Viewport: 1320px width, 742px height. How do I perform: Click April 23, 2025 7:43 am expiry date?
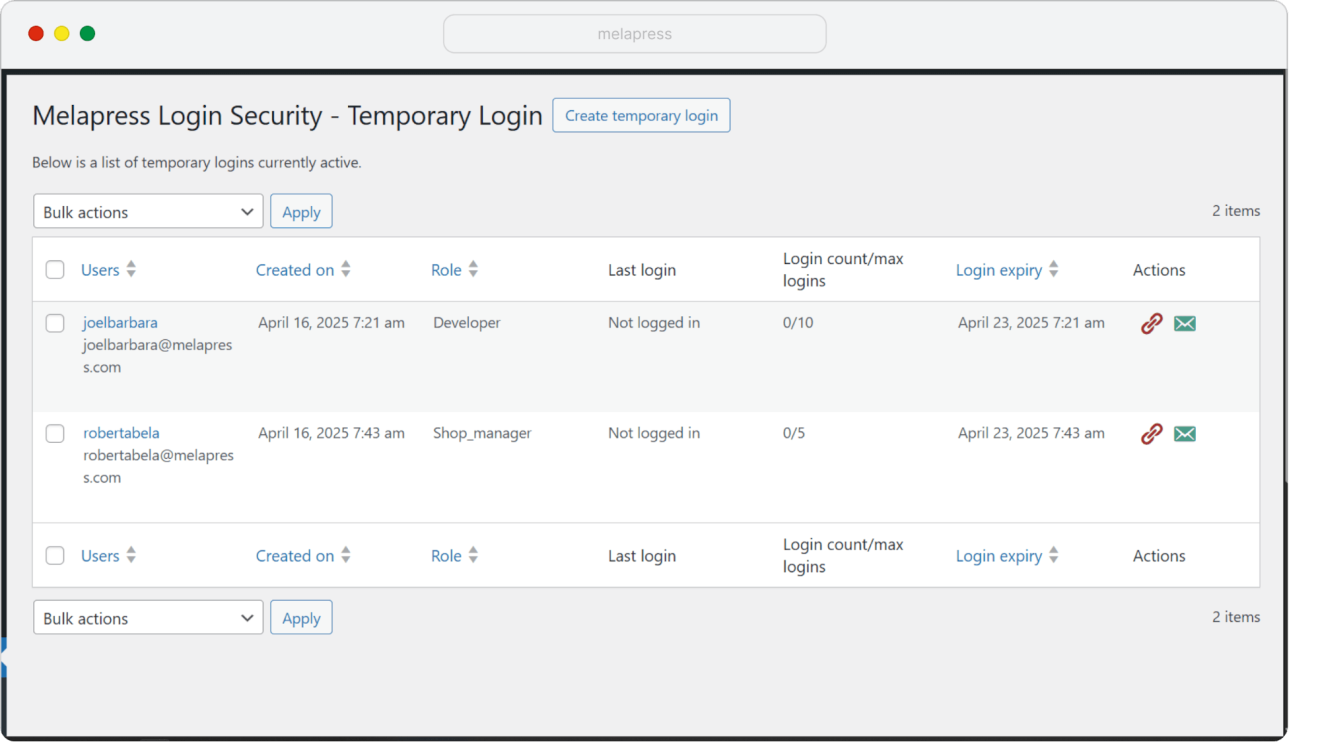(1031, 433)
